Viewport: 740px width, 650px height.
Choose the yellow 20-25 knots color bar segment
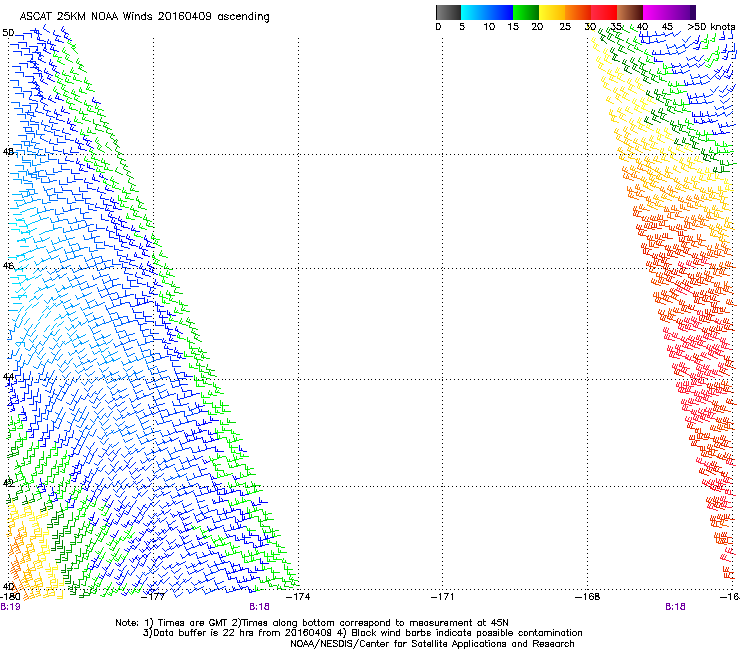tap(552, 12)
